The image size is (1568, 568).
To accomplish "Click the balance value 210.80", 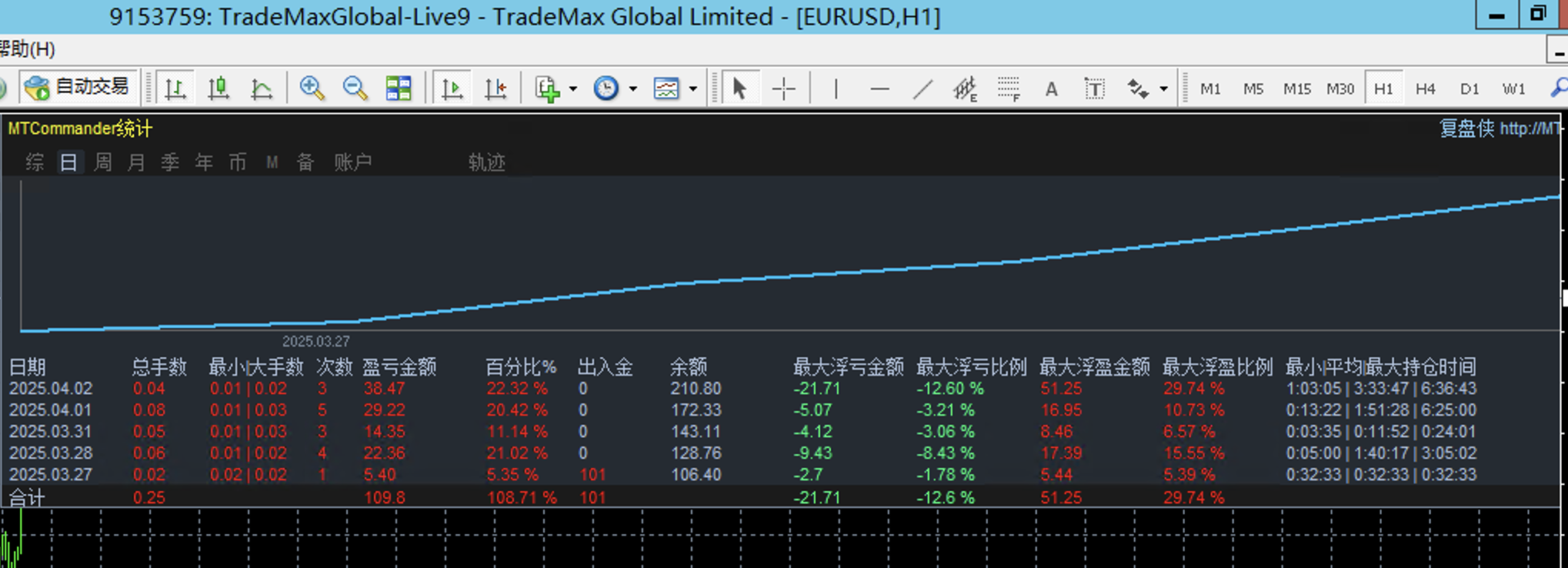I will click(x=696, y=389).
